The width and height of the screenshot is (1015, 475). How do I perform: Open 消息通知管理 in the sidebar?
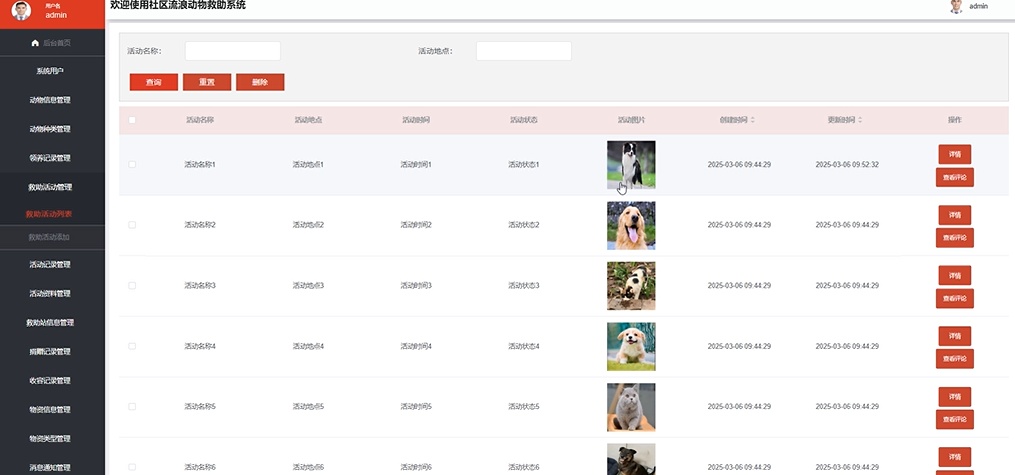(50, 467)
